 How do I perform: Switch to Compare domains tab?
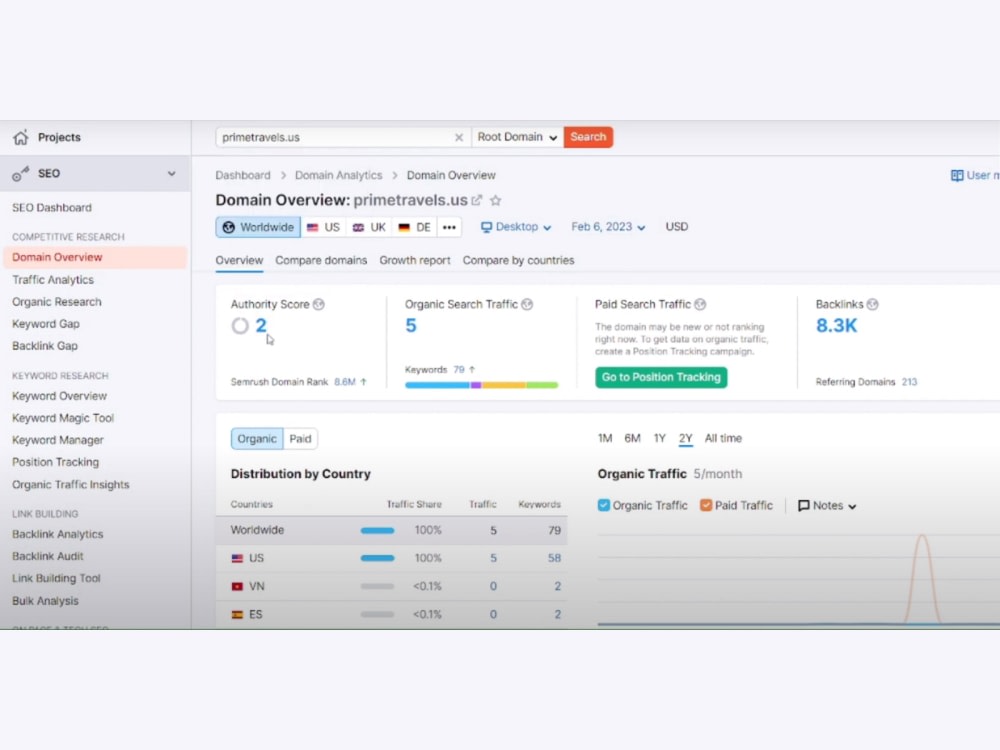point(321,260)
